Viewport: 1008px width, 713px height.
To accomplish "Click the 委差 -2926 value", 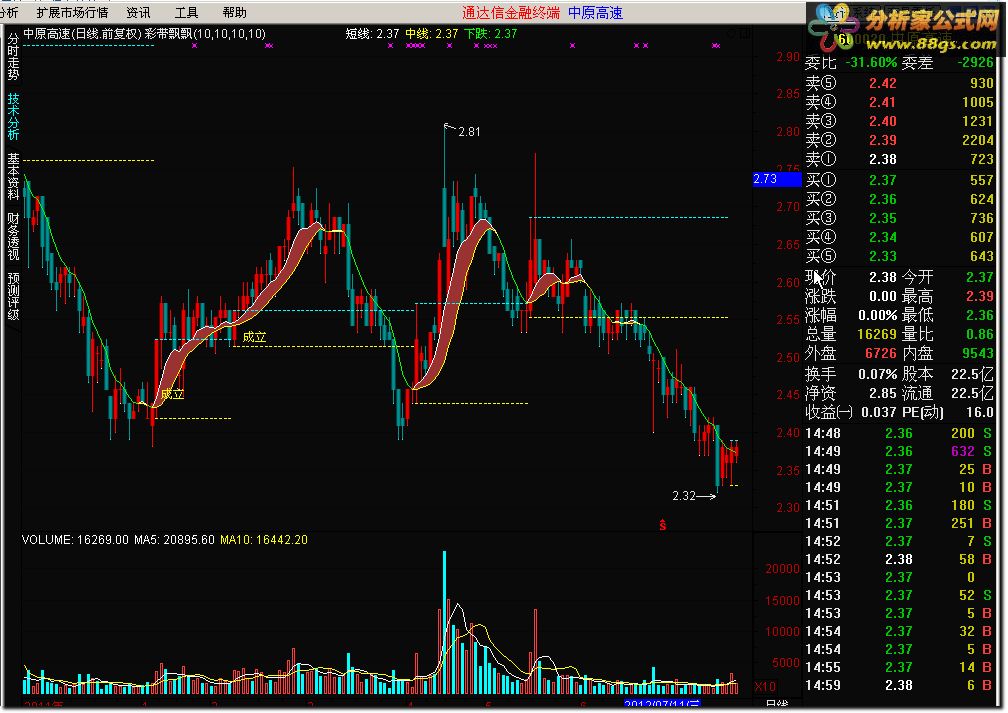I will (975, 63).
